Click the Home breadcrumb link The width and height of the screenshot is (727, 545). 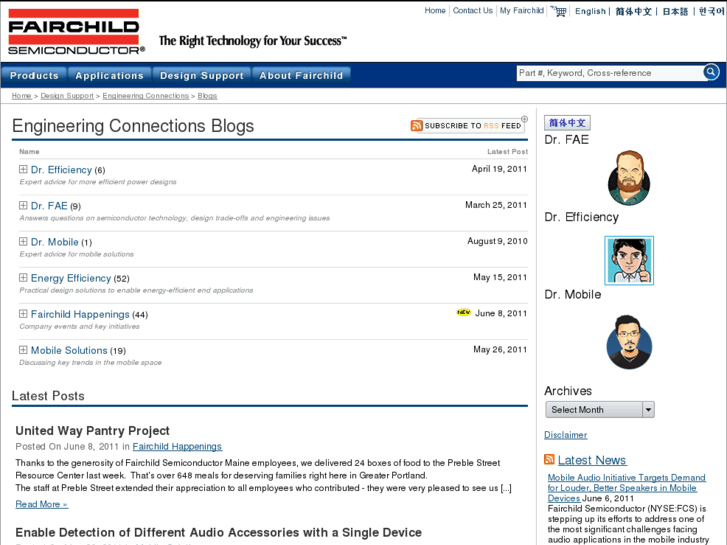pos(21,96)
